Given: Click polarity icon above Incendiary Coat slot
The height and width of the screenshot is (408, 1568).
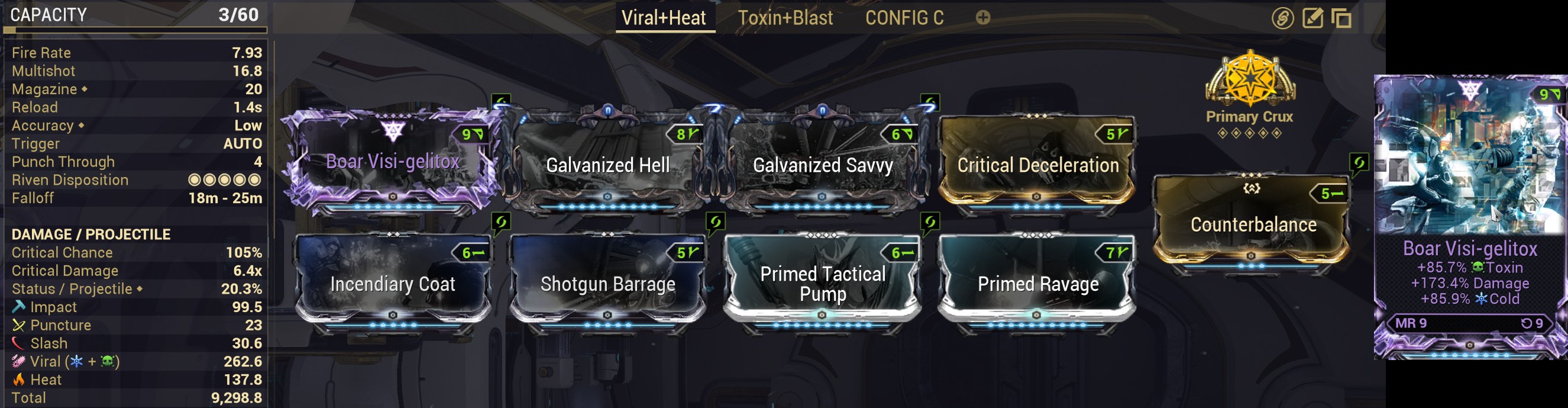Looking at the screenshot, I should (x=501, y=223).
